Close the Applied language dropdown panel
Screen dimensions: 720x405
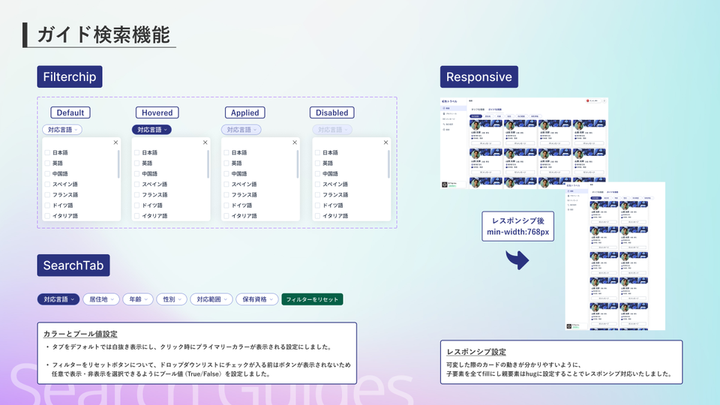click(x=295, y=142)
